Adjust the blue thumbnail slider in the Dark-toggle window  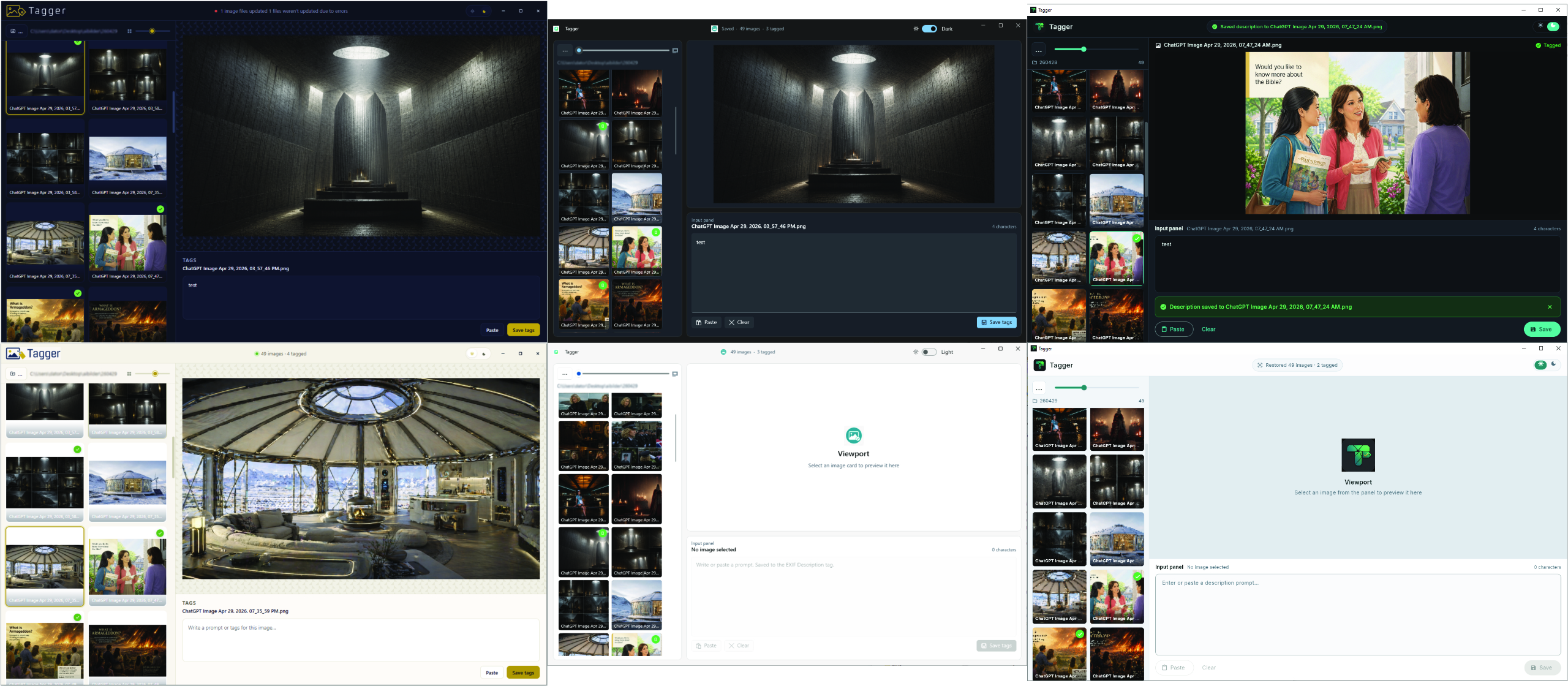pos(624,51)
